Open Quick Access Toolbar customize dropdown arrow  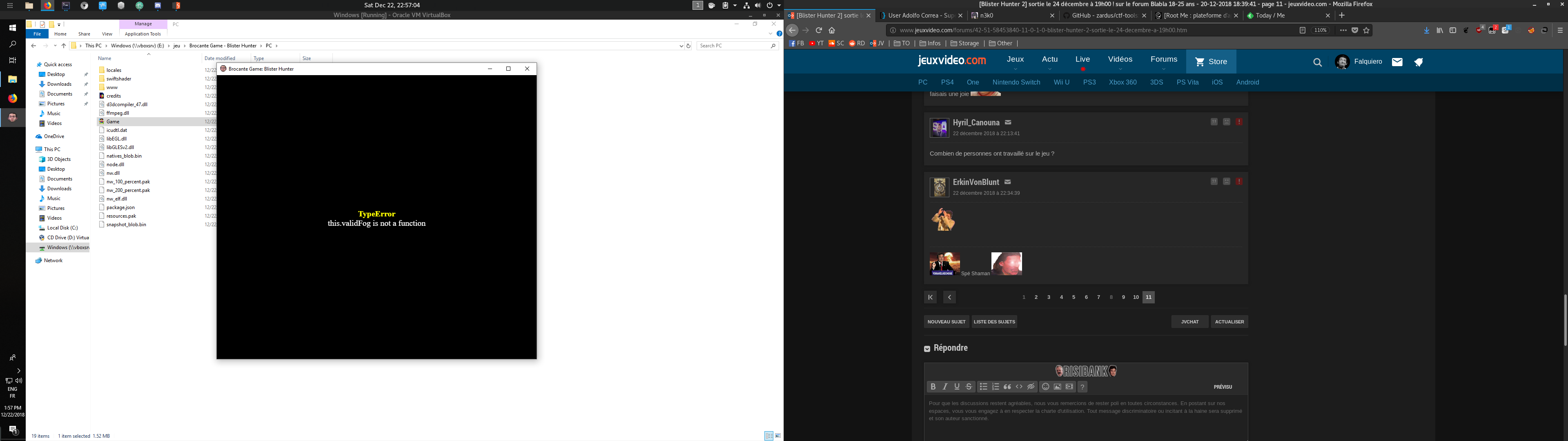click(x=59, y=25)
